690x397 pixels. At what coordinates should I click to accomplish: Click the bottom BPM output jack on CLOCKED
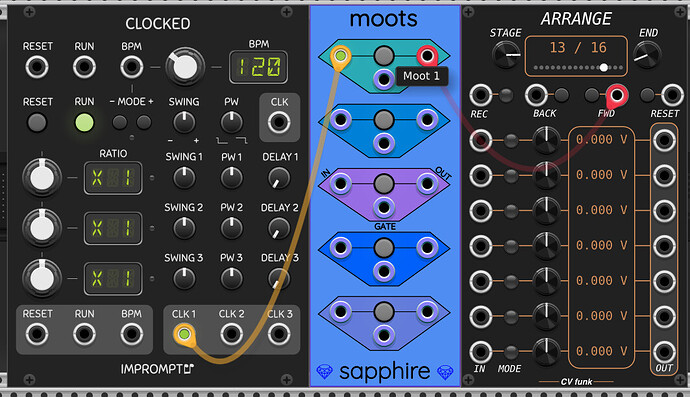(x=132, y=334)
